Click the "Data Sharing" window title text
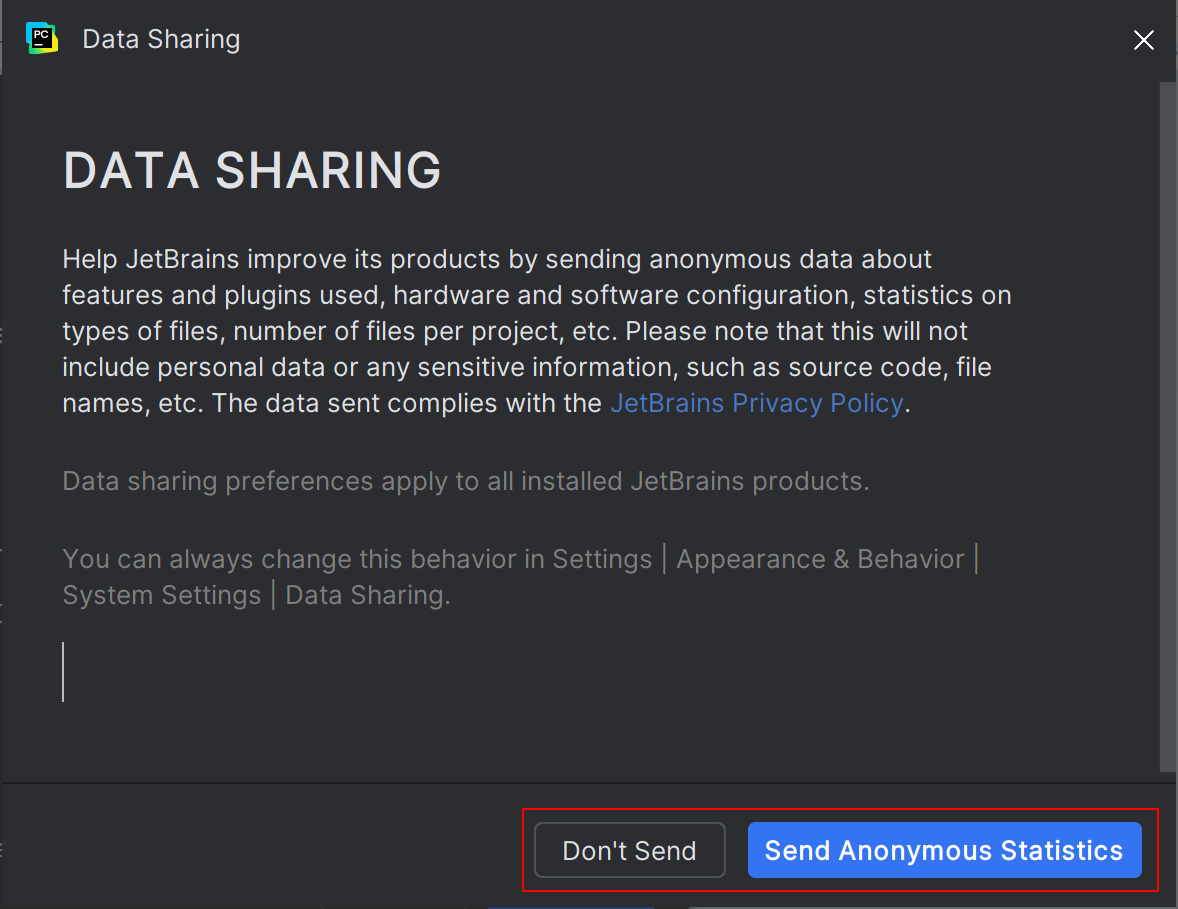This screenshot has height=909, width=1178. coord(161,39)
